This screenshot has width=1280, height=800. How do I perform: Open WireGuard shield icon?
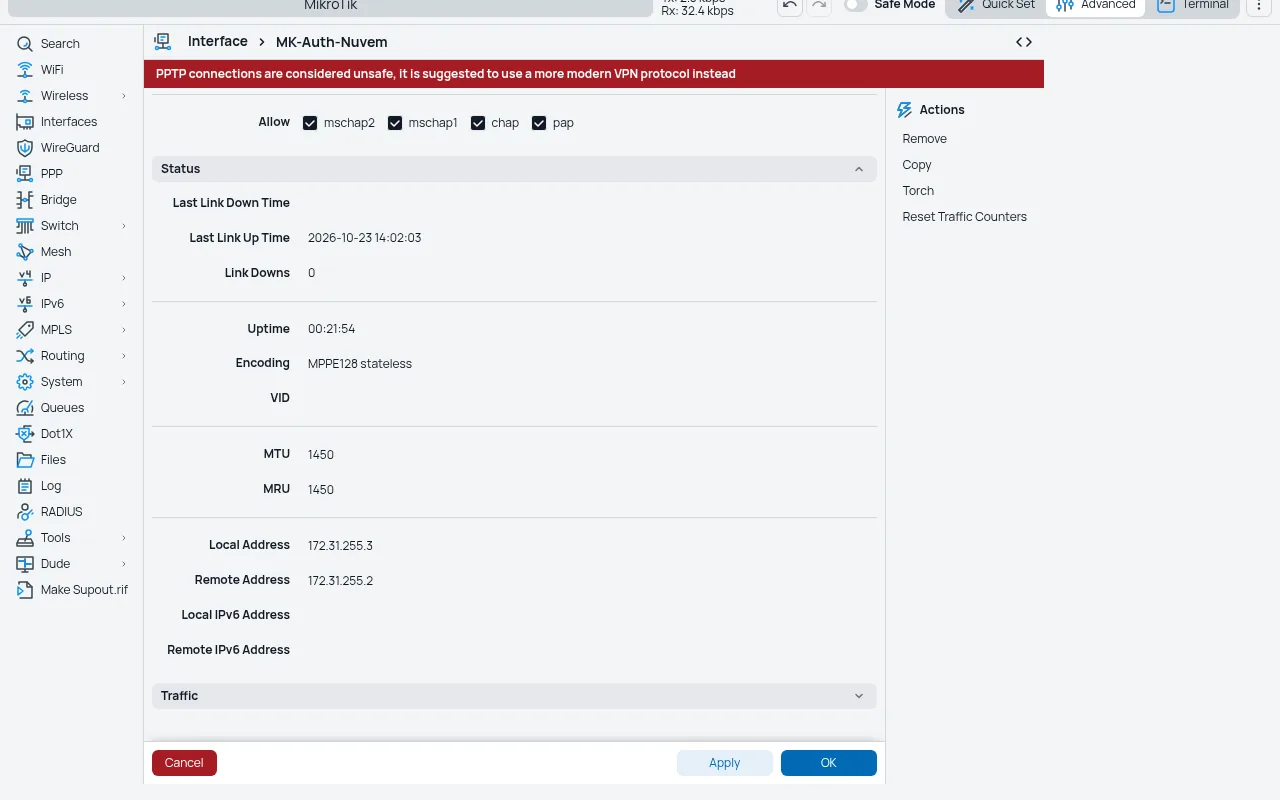click(x=25, y=148)
